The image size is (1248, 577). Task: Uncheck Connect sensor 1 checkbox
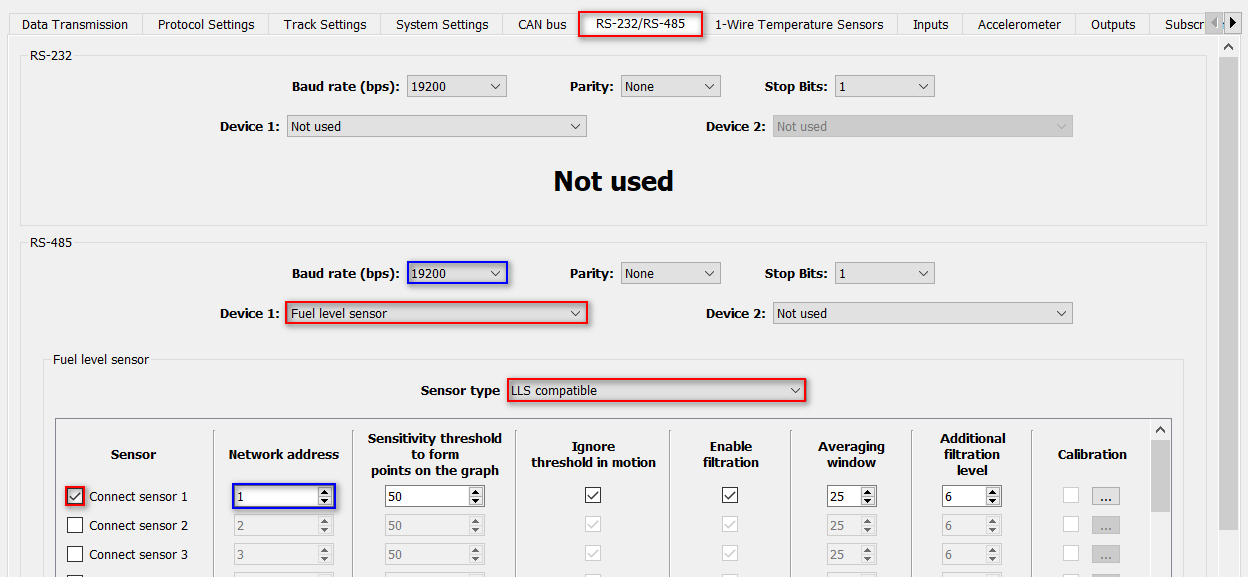coord(75,496)
